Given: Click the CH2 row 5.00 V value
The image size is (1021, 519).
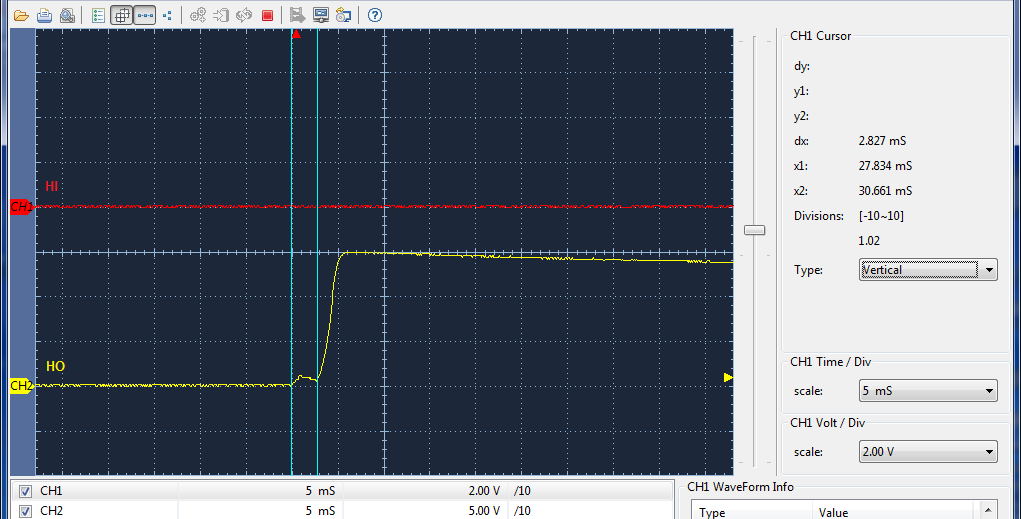Looking at the screenshot, I should pos(484,511).
